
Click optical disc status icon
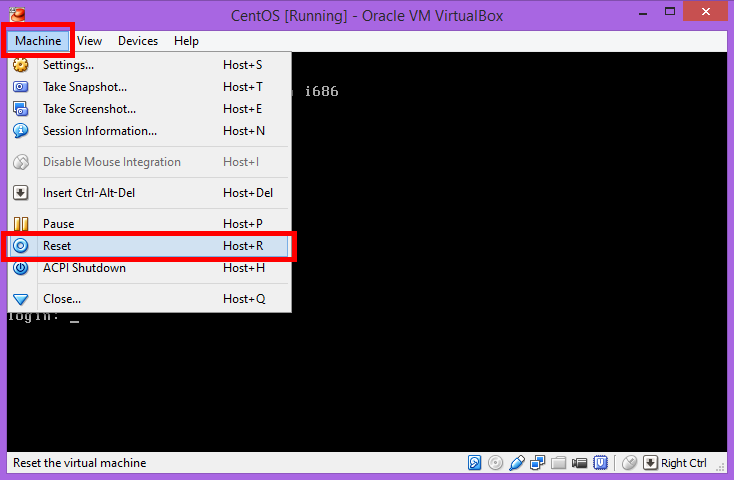click(x=495, y=463)
